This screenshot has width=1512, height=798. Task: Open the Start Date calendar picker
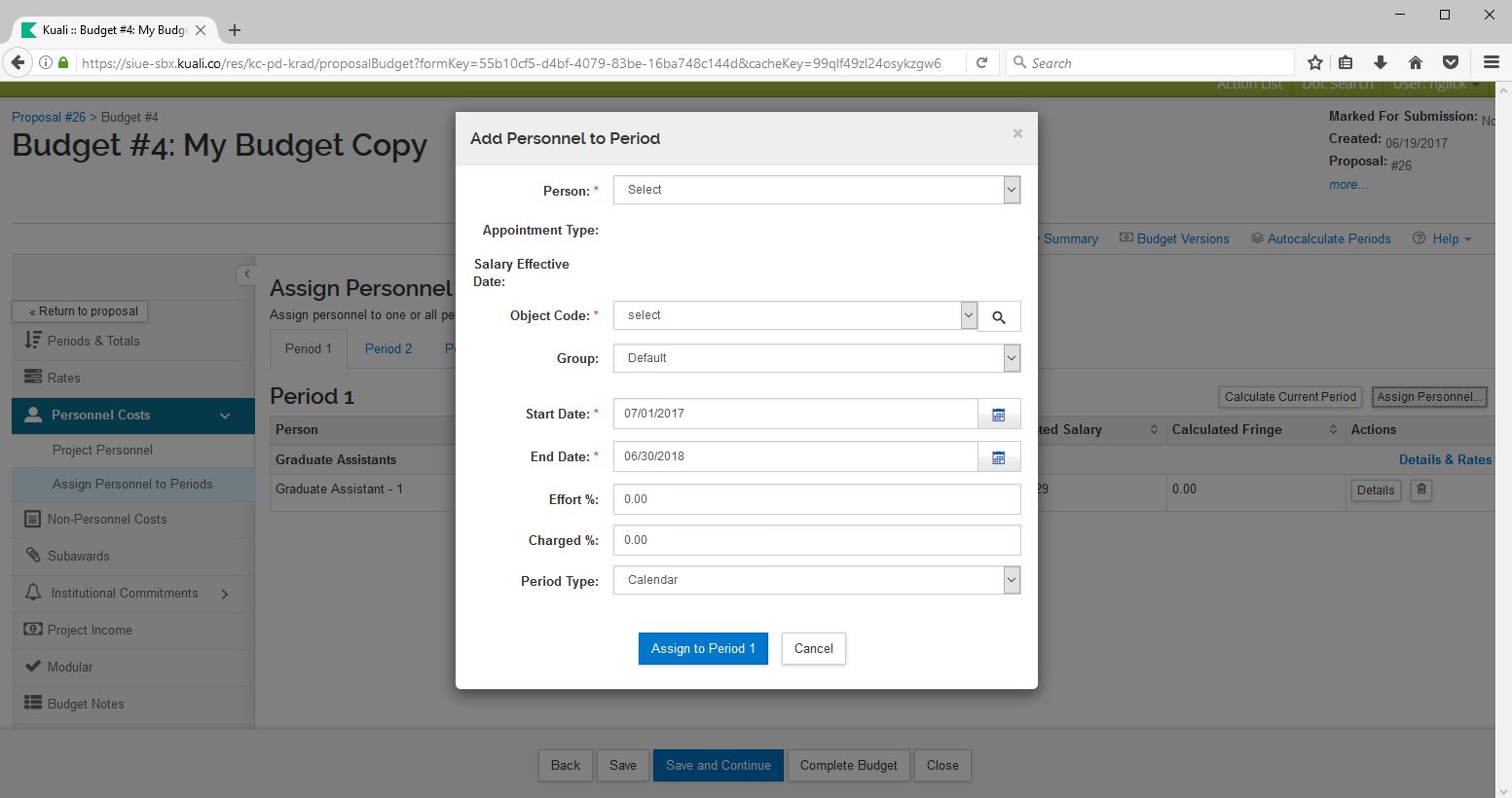click(x=999, y=415)
